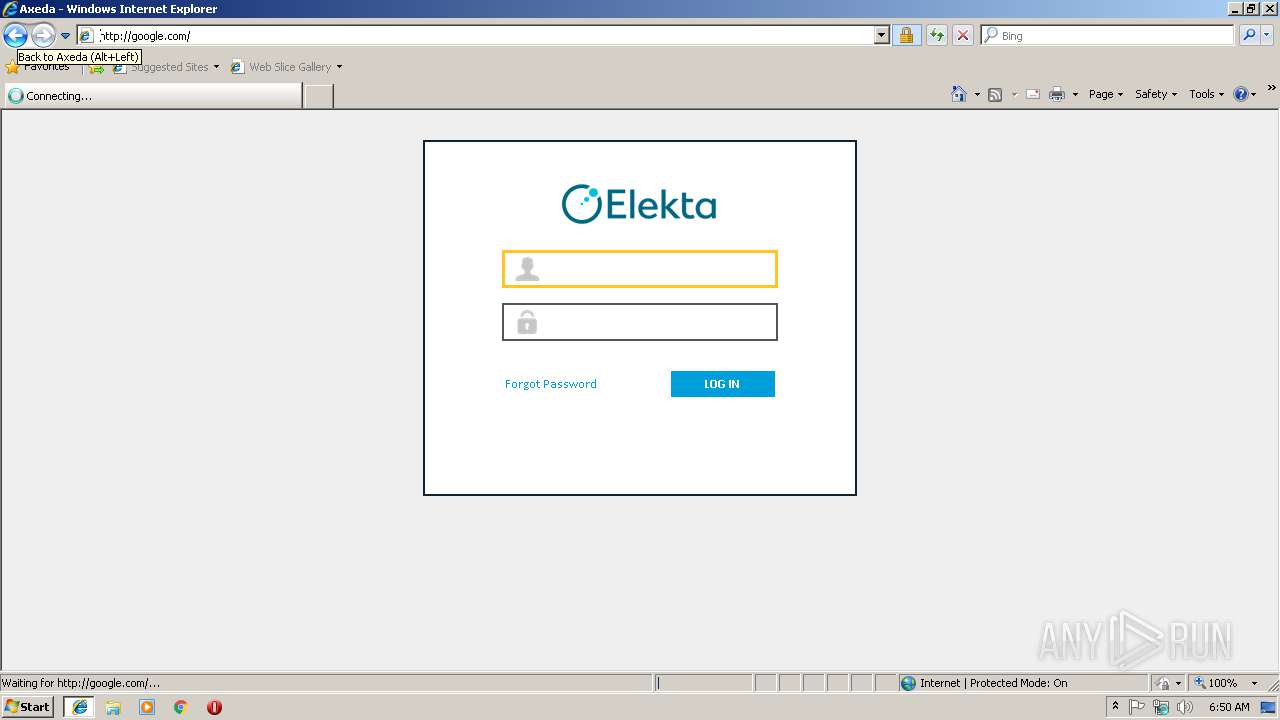Show hidden system tray icons
The image size is (1280, 720).
pyautogui.click(x=1115, y=707)
